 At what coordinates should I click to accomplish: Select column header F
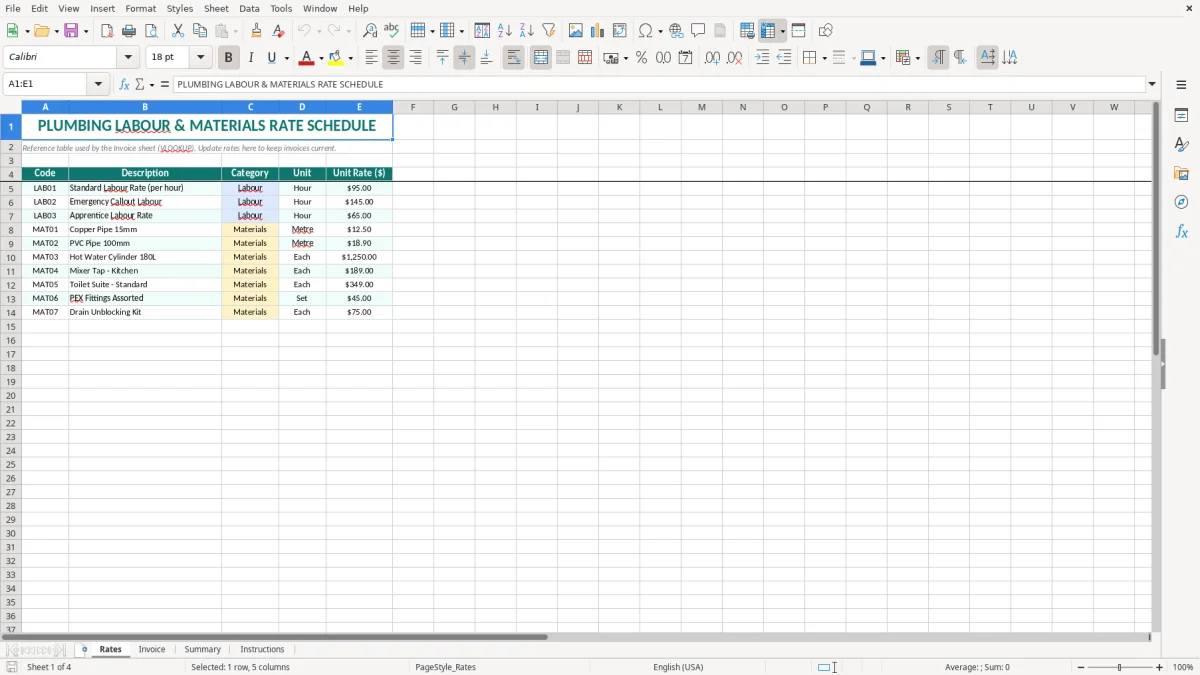[x=413, y=107]
